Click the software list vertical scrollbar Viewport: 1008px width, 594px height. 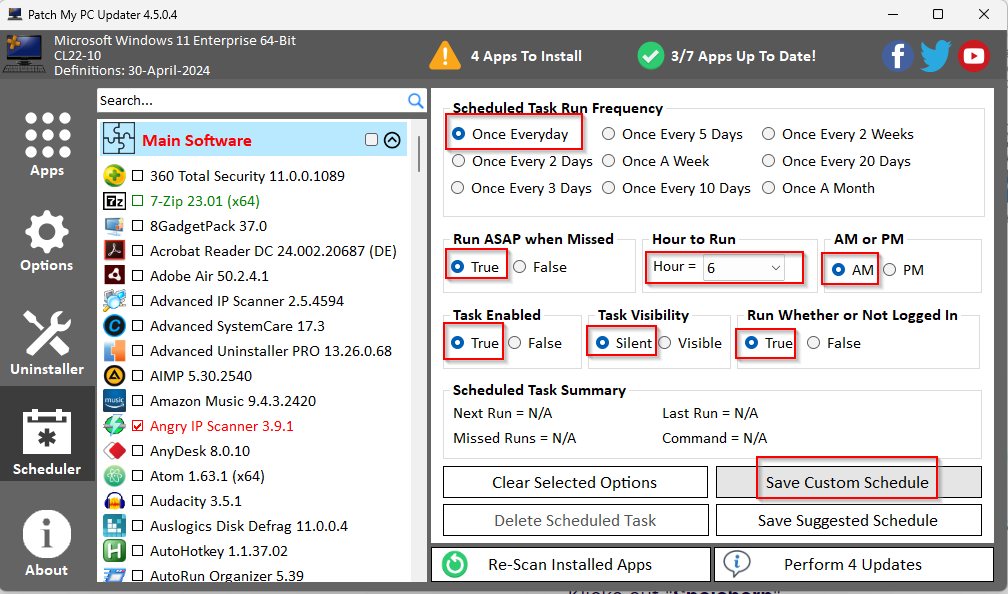419,300
